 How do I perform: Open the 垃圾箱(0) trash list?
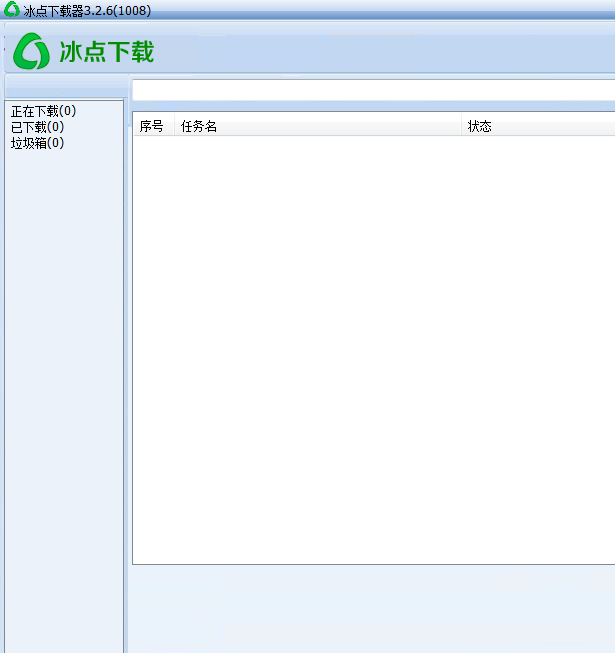(37, 143)
